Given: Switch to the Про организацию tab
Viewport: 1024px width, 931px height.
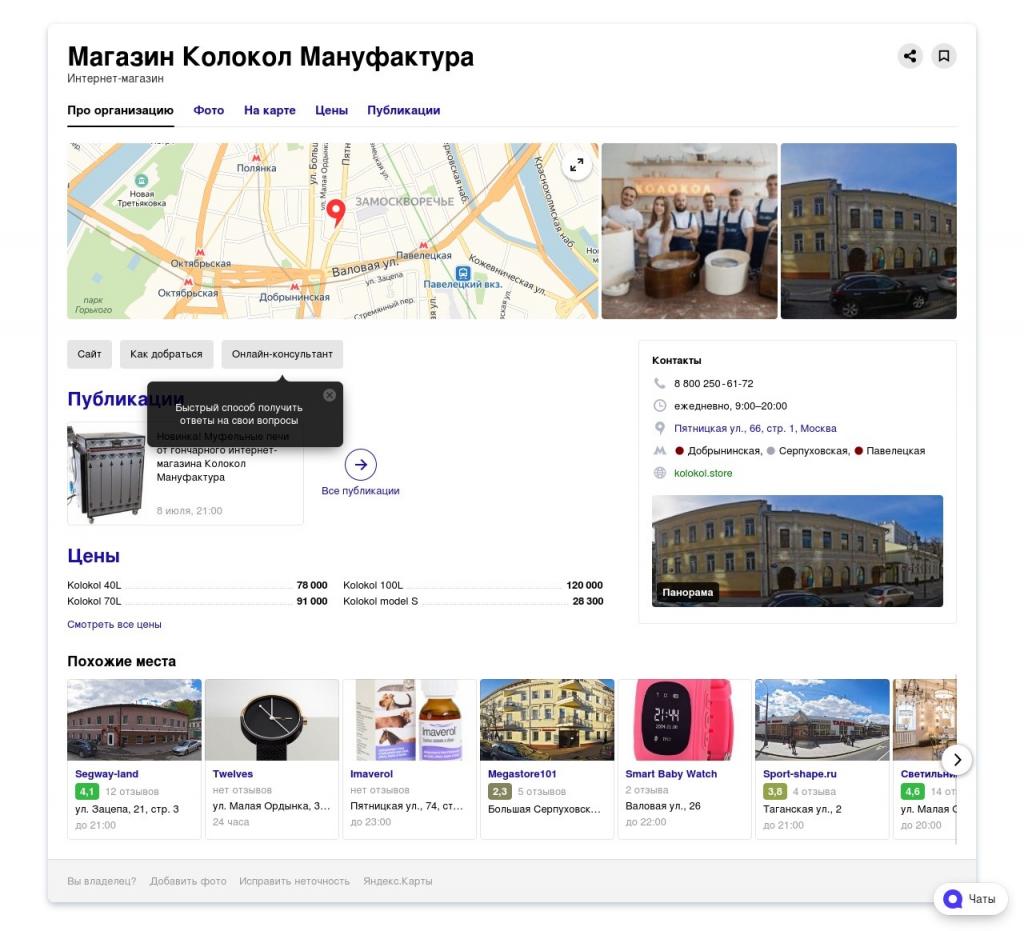Looking at the screenshot, I should click(120, 110).
